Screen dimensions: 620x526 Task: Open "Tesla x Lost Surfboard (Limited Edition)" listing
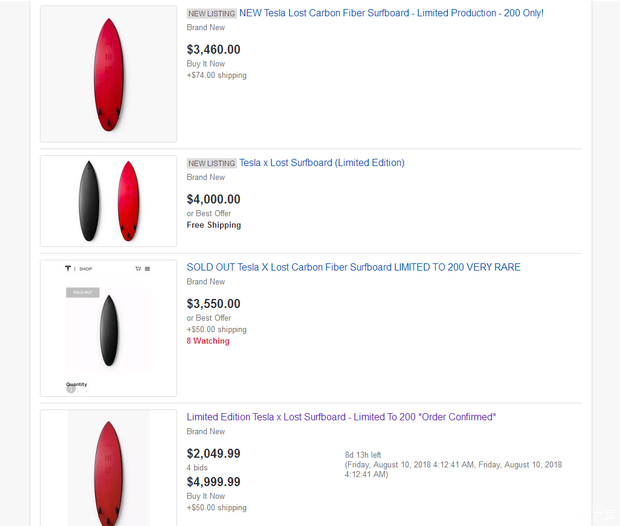(321, 163)
